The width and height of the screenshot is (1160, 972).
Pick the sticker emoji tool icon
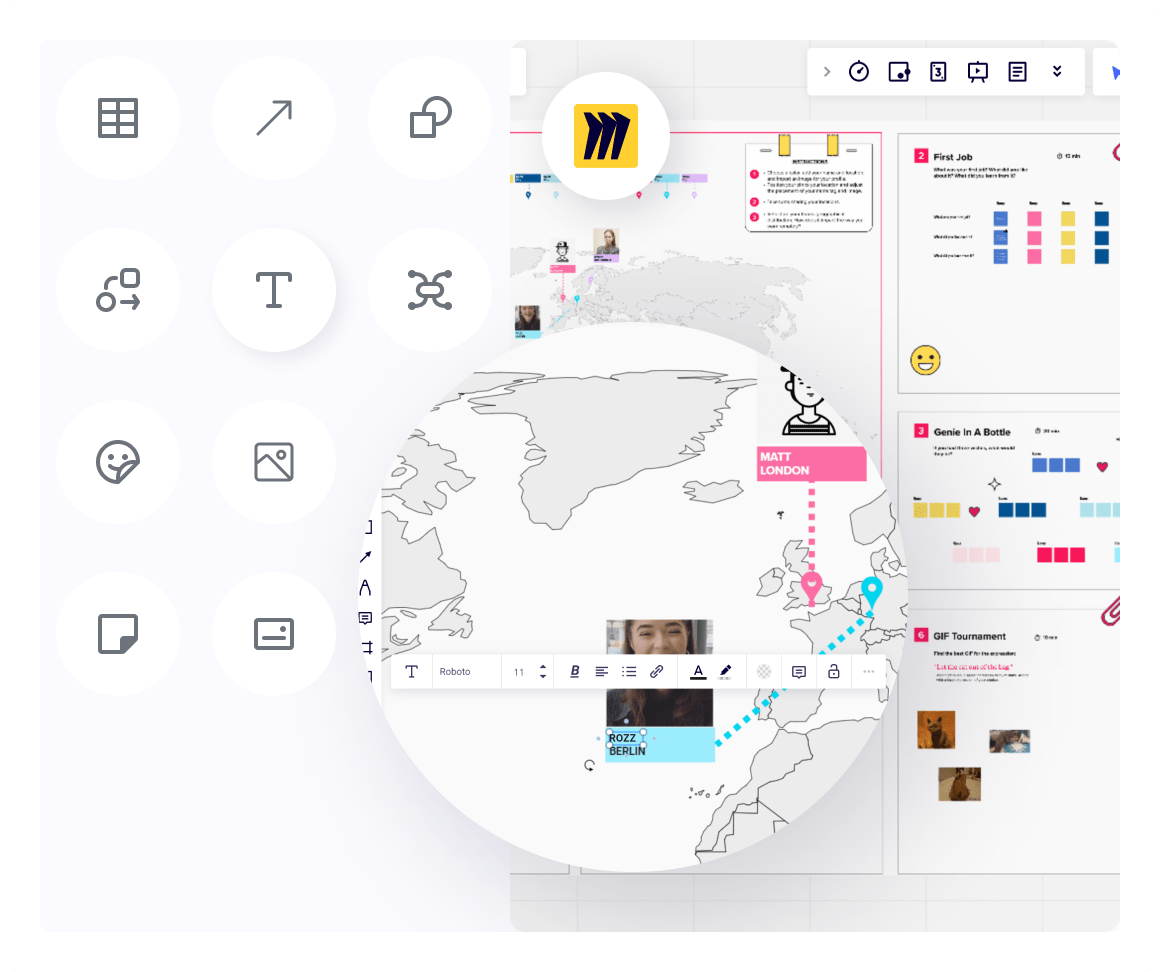click(118, 462)
